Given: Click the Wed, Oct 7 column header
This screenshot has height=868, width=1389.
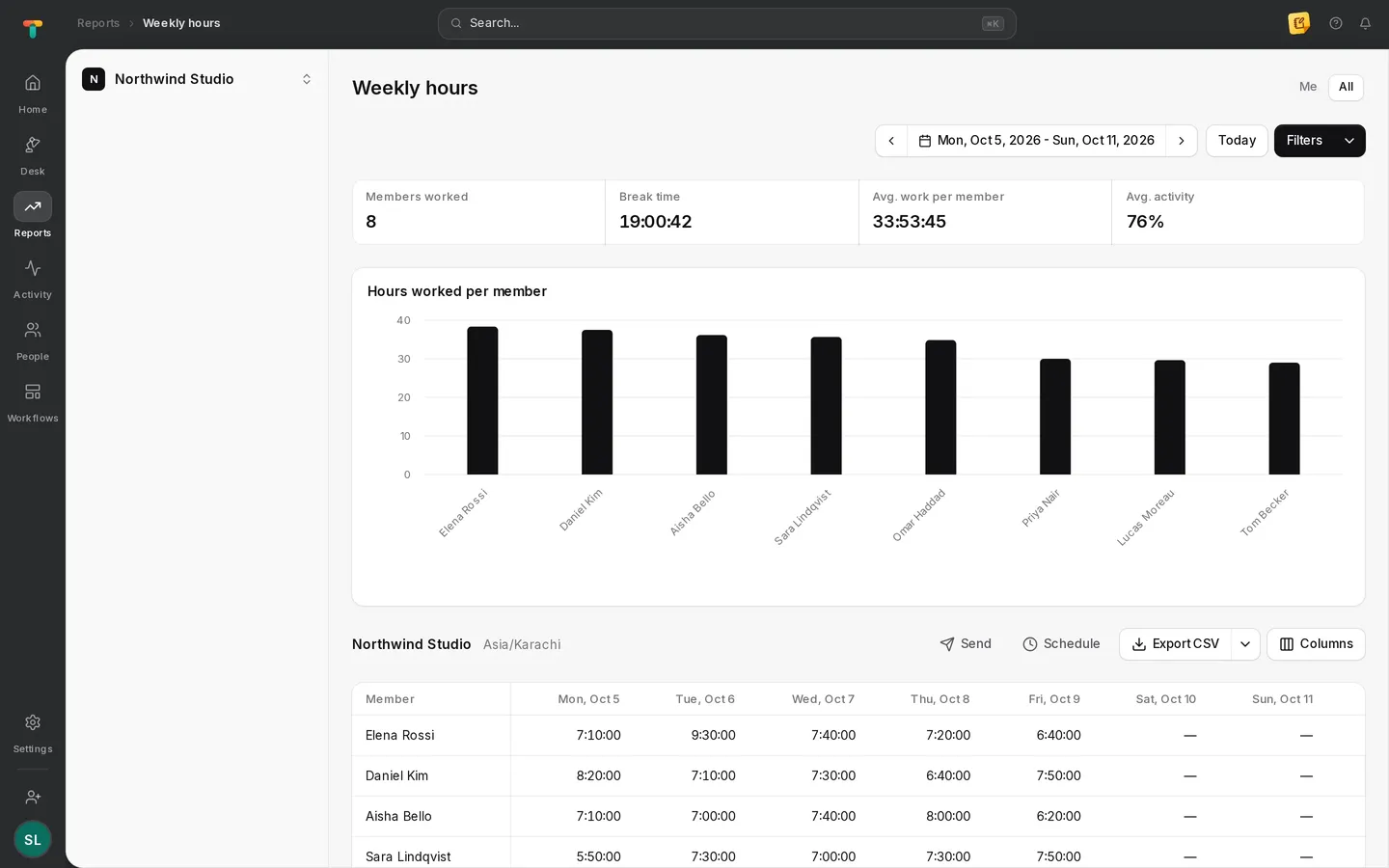Looking at the screenshot, I should 823,699.
